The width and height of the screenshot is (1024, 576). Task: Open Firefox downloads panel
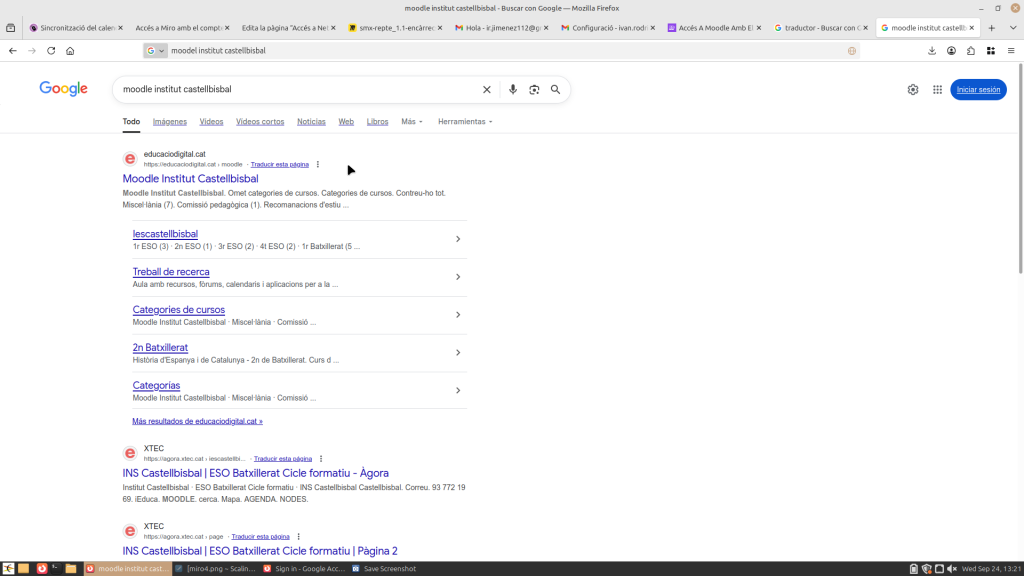point(932,50)
